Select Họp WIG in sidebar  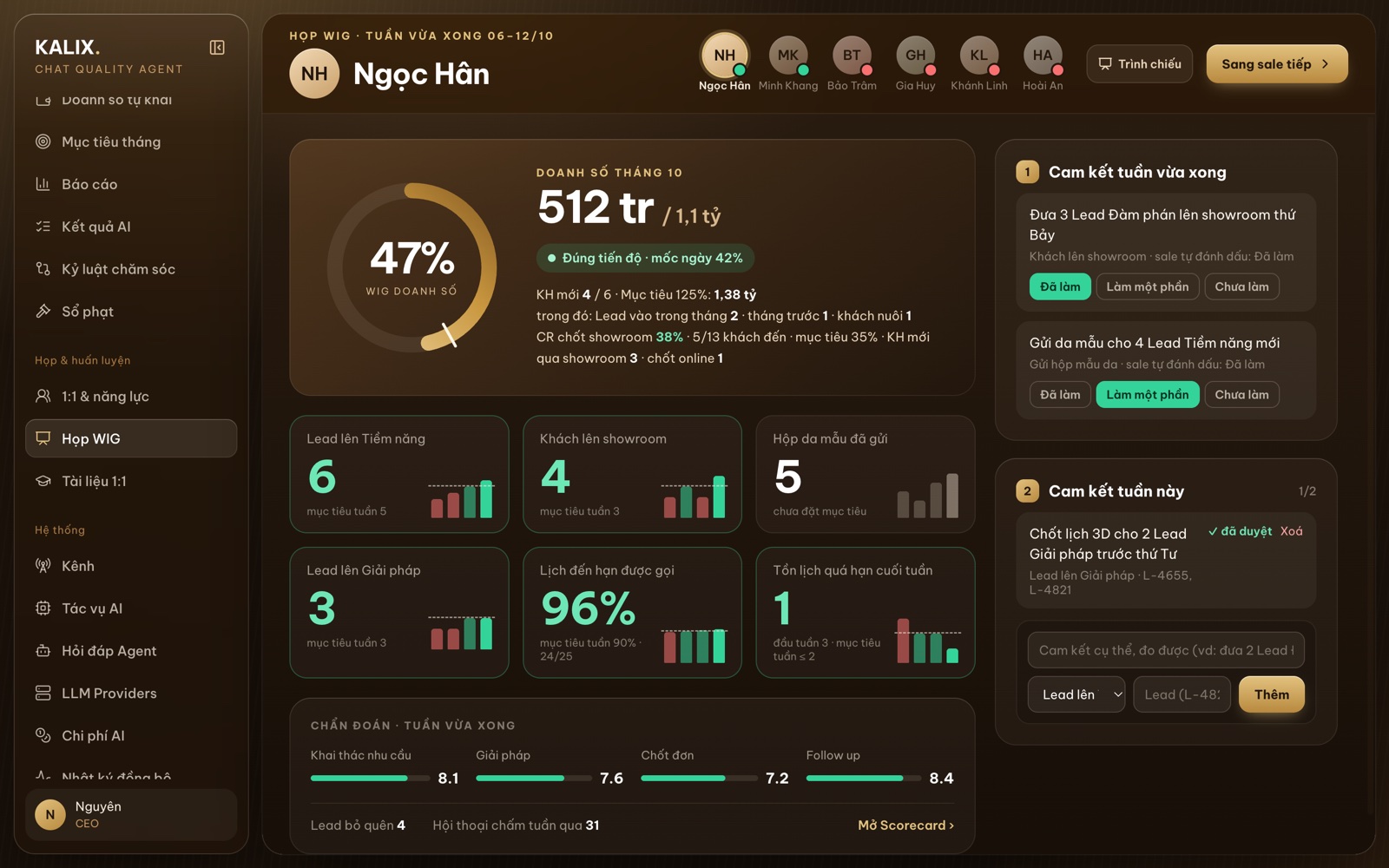[131, 438]
